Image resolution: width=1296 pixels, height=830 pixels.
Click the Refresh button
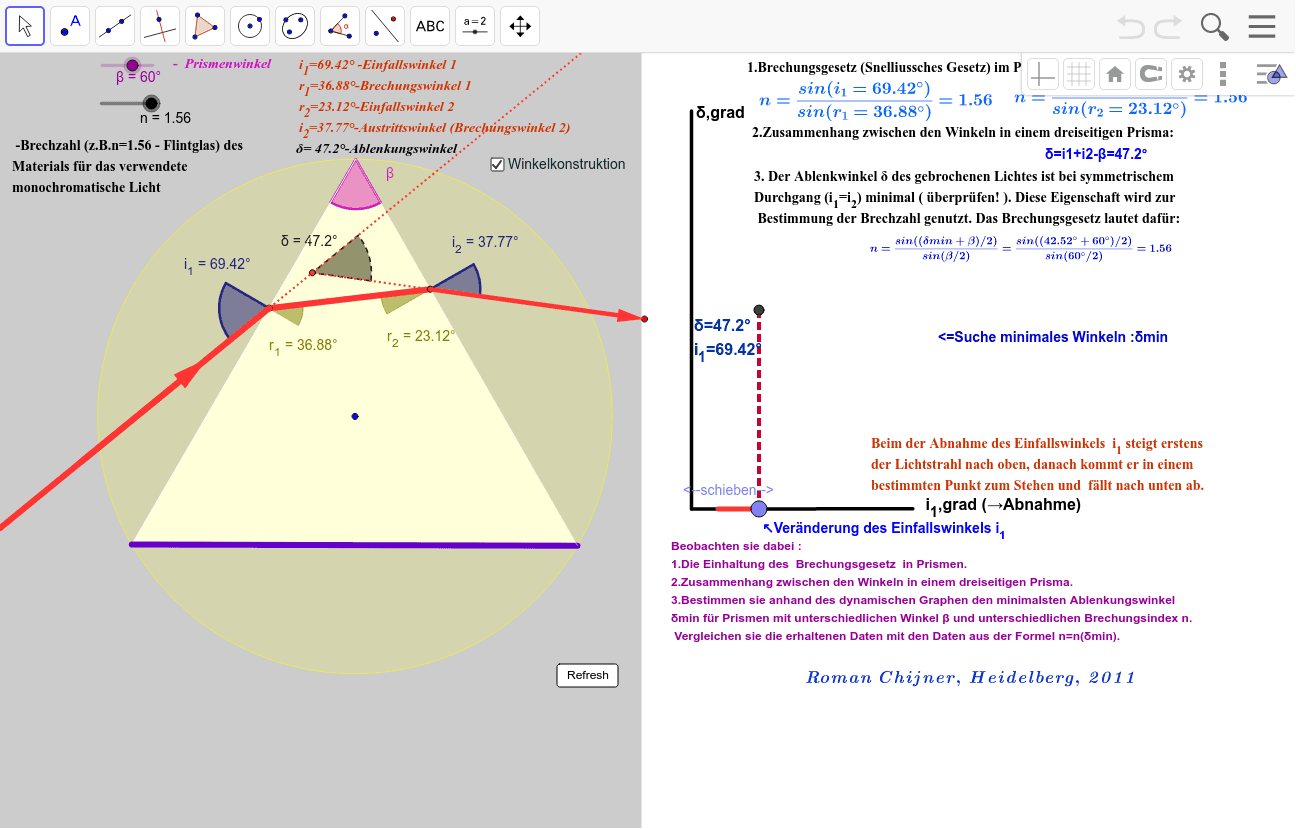(x=588, y=675)
